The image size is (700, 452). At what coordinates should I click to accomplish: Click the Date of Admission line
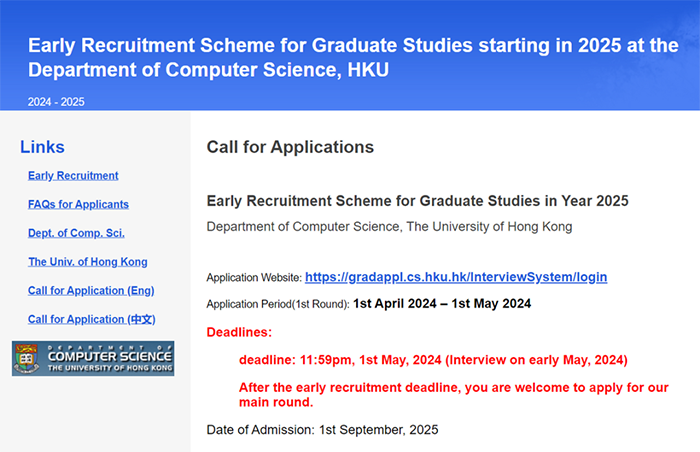[x=322, y=430]
